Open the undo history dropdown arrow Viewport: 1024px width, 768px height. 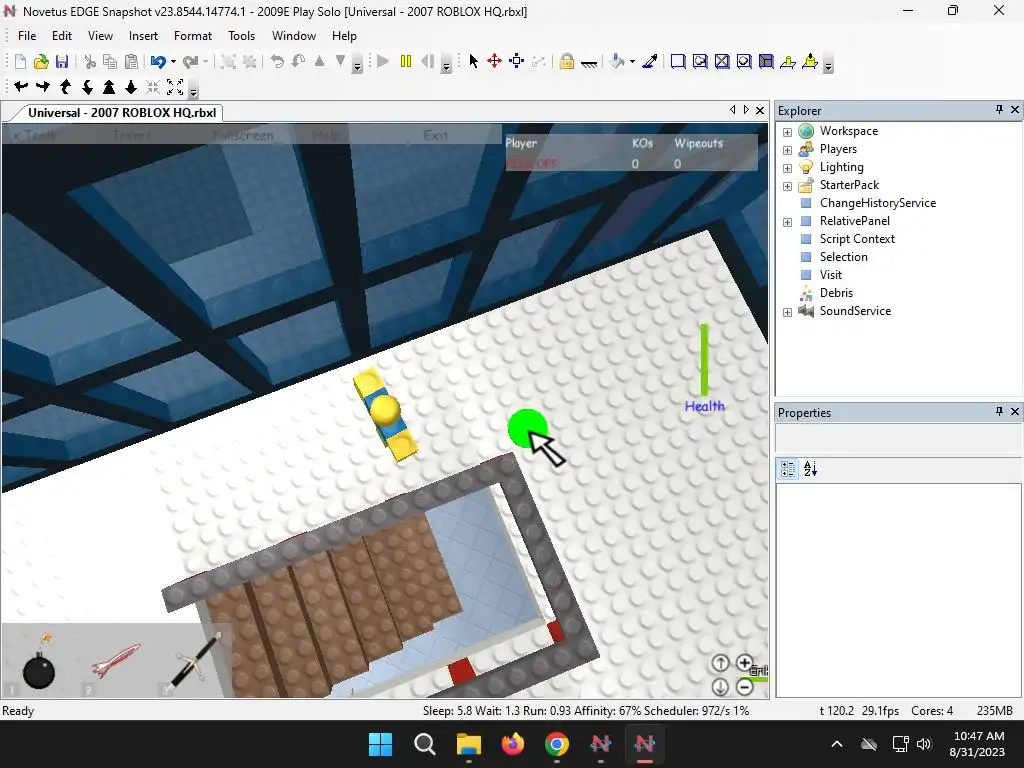[173, 61]
